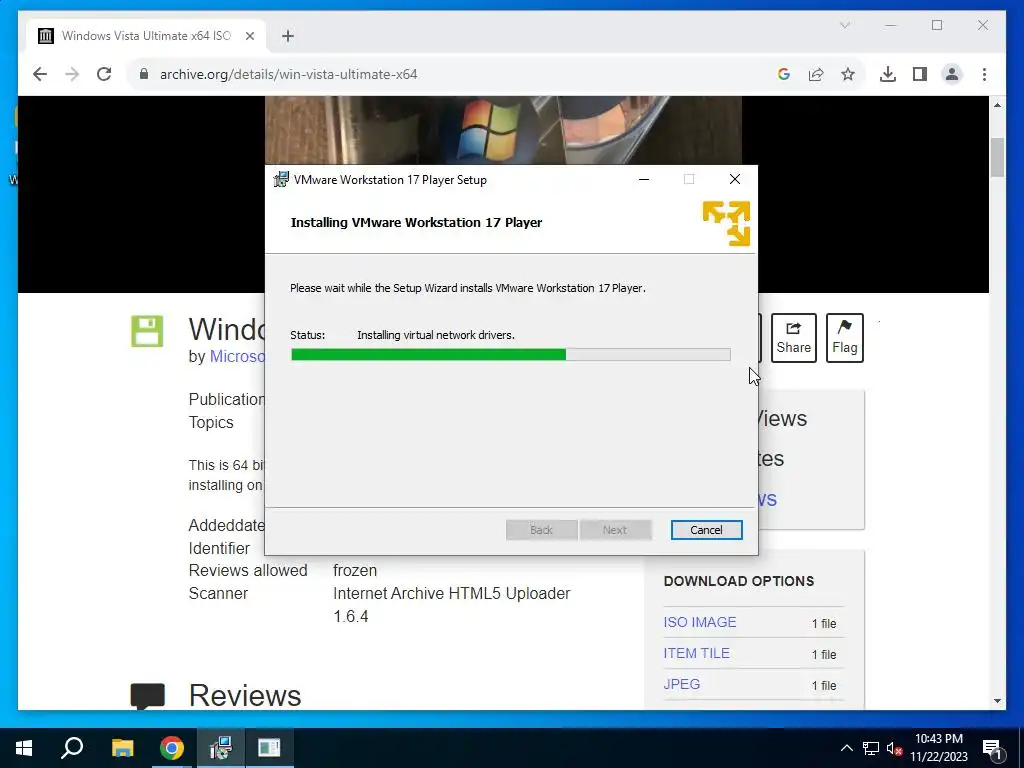The image size is (1024, 768).
Task: Open the Windows Start menu
Action: point(24,748)
